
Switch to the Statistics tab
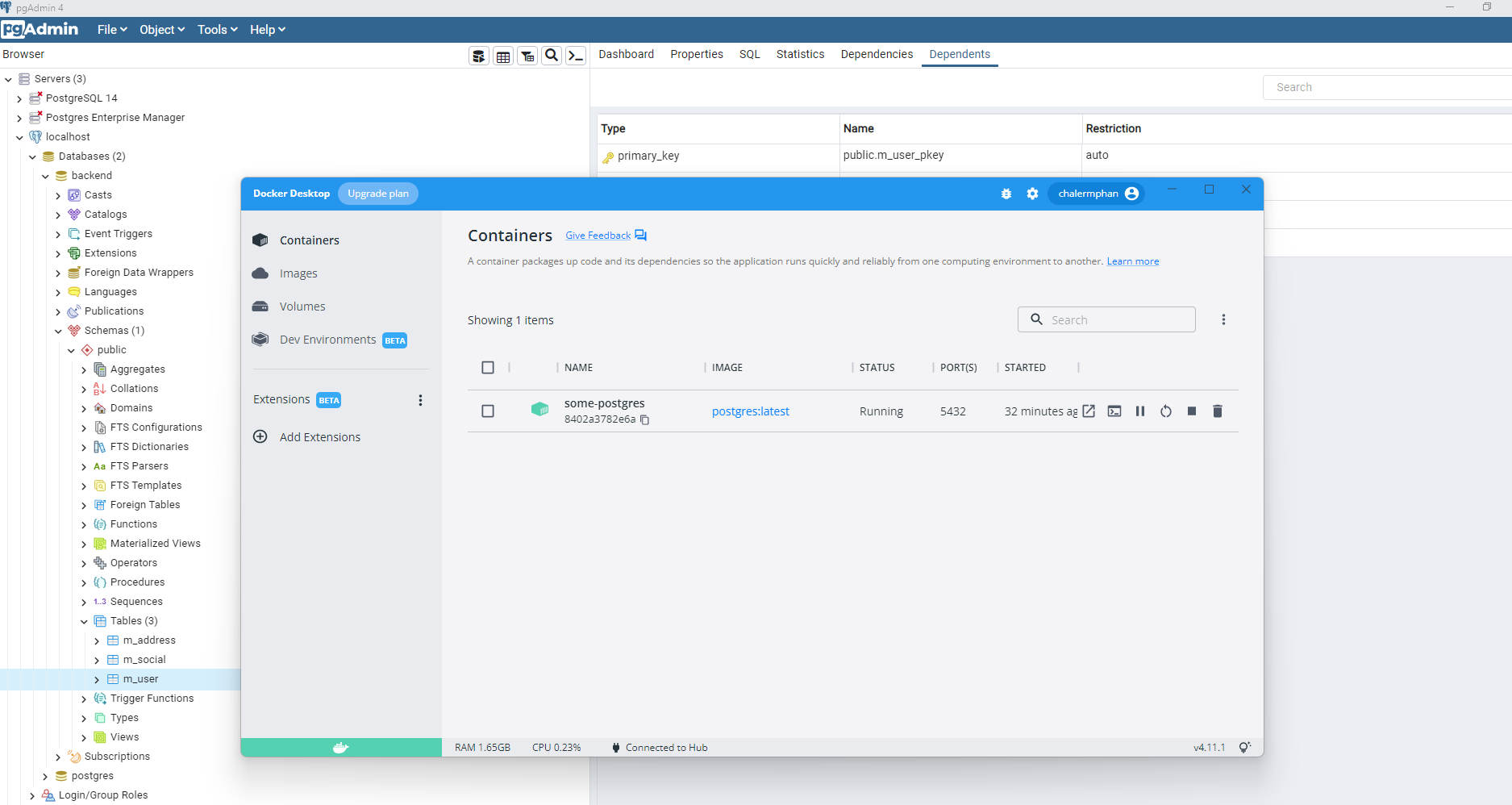pos(800,54)
